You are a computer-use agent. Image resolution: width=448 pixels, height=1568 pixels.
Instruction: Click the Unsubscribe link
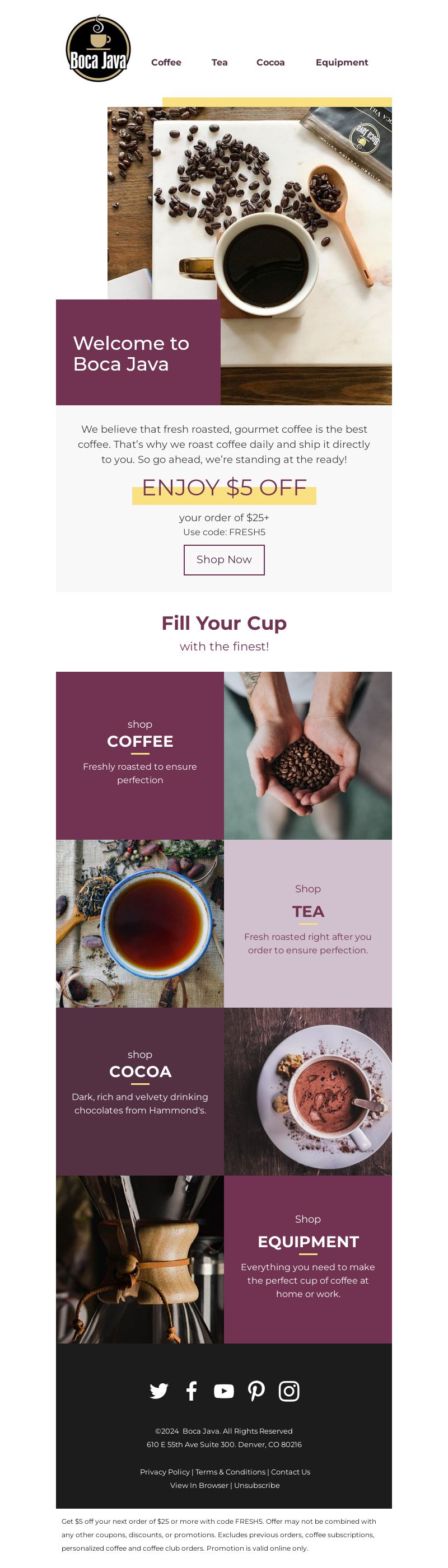click(x=257, y=1485)
